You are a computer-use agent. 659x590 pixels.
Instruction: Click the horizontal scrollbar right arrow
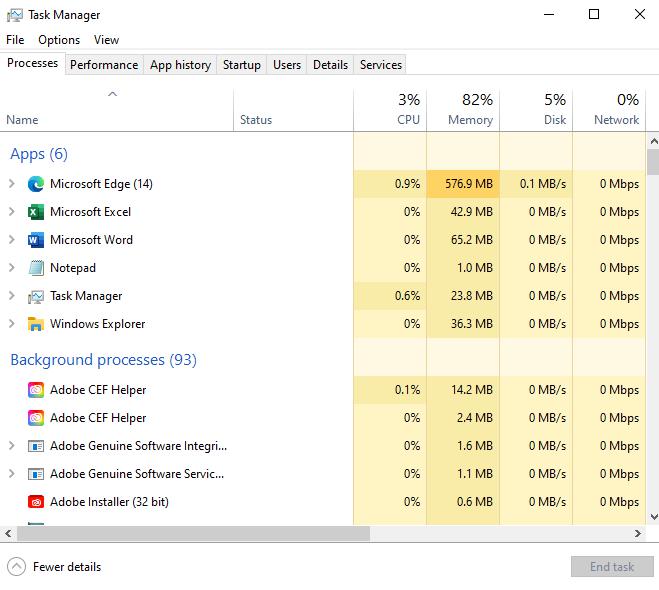[638, 533]
